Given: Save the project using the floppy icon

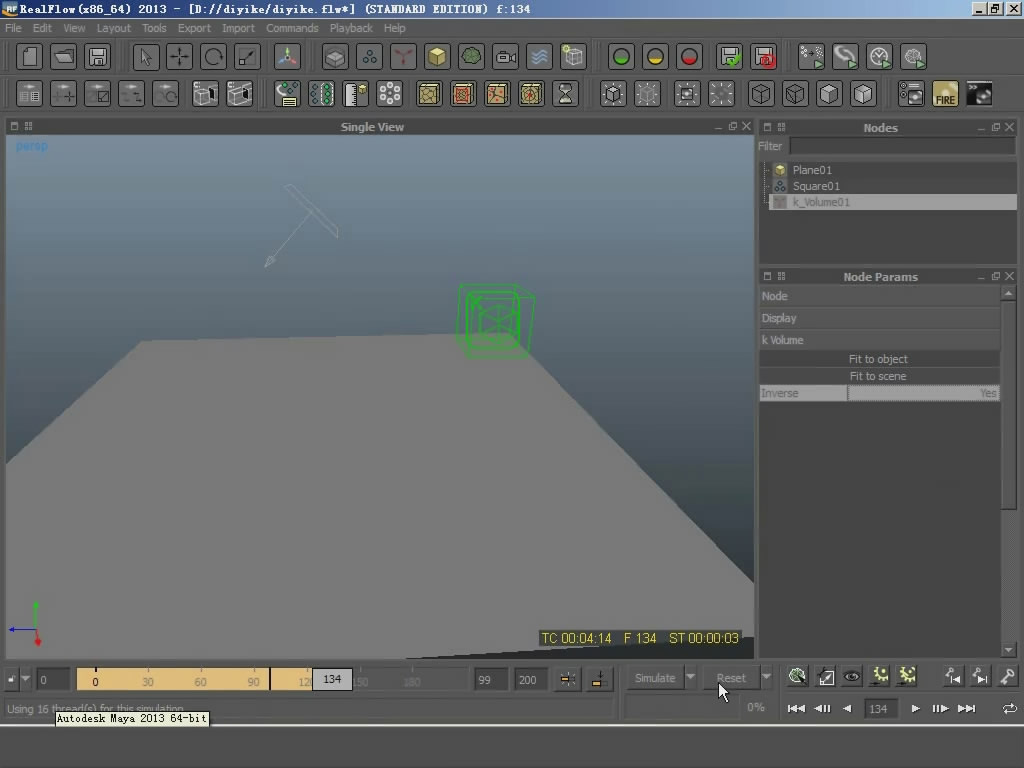Looking at the screenshot, I should (x=97, y=57).
